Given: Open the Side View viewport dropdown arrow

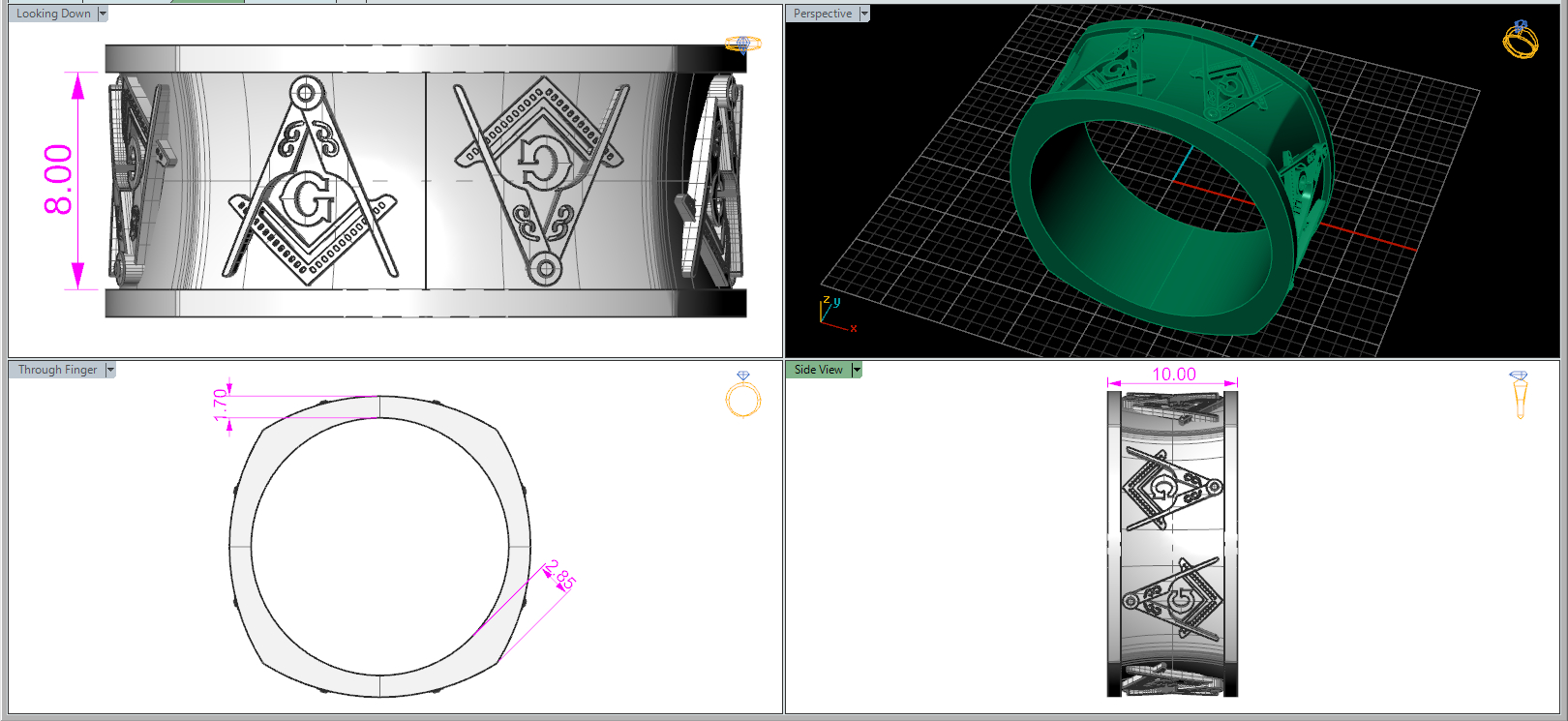Looking at the screenshot, I should click(x=857, y=370).
